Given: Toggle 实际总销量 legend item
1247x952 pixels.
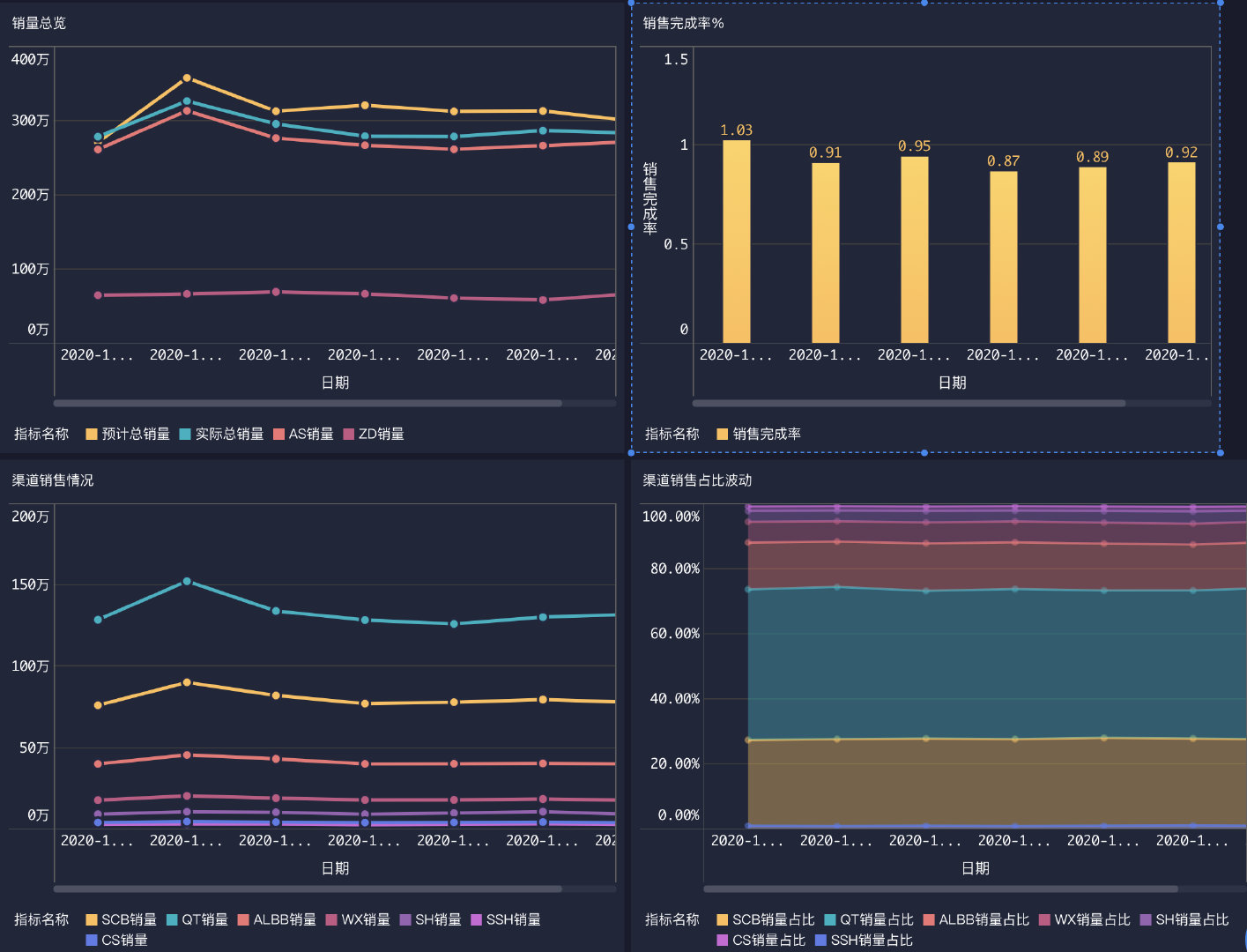Looking at the screenshot, I should click(221, 434).
